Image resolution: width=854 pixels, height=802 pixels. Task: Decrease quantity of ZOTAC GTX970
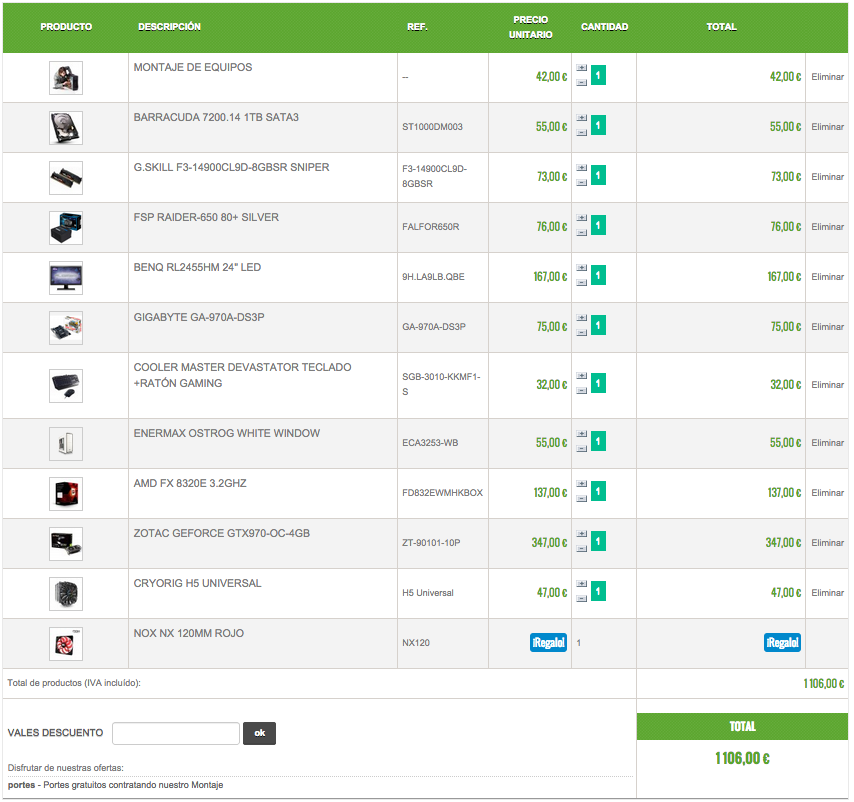(582, 549)
